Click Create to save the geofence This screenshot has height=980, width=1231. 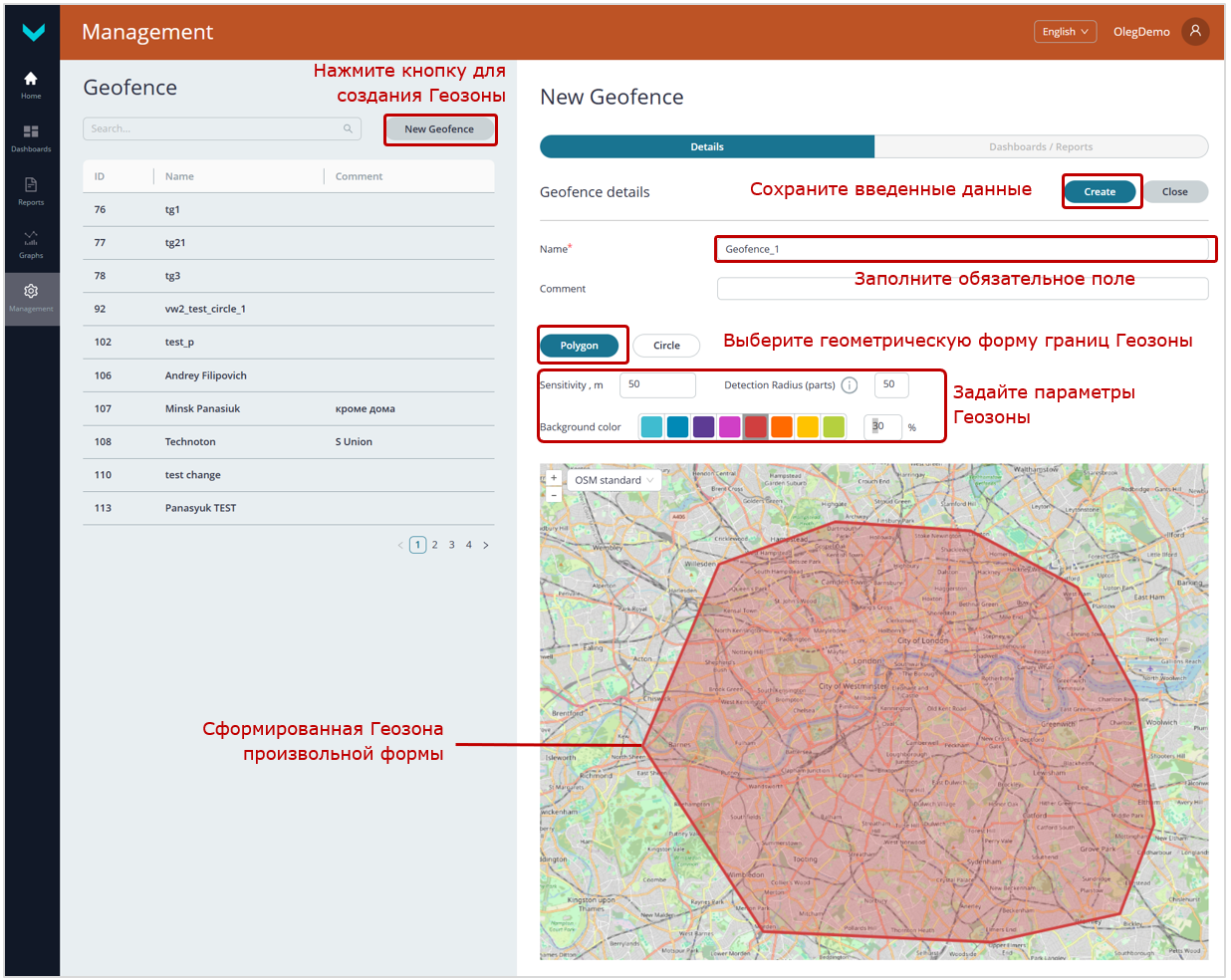click(1100, 192)
